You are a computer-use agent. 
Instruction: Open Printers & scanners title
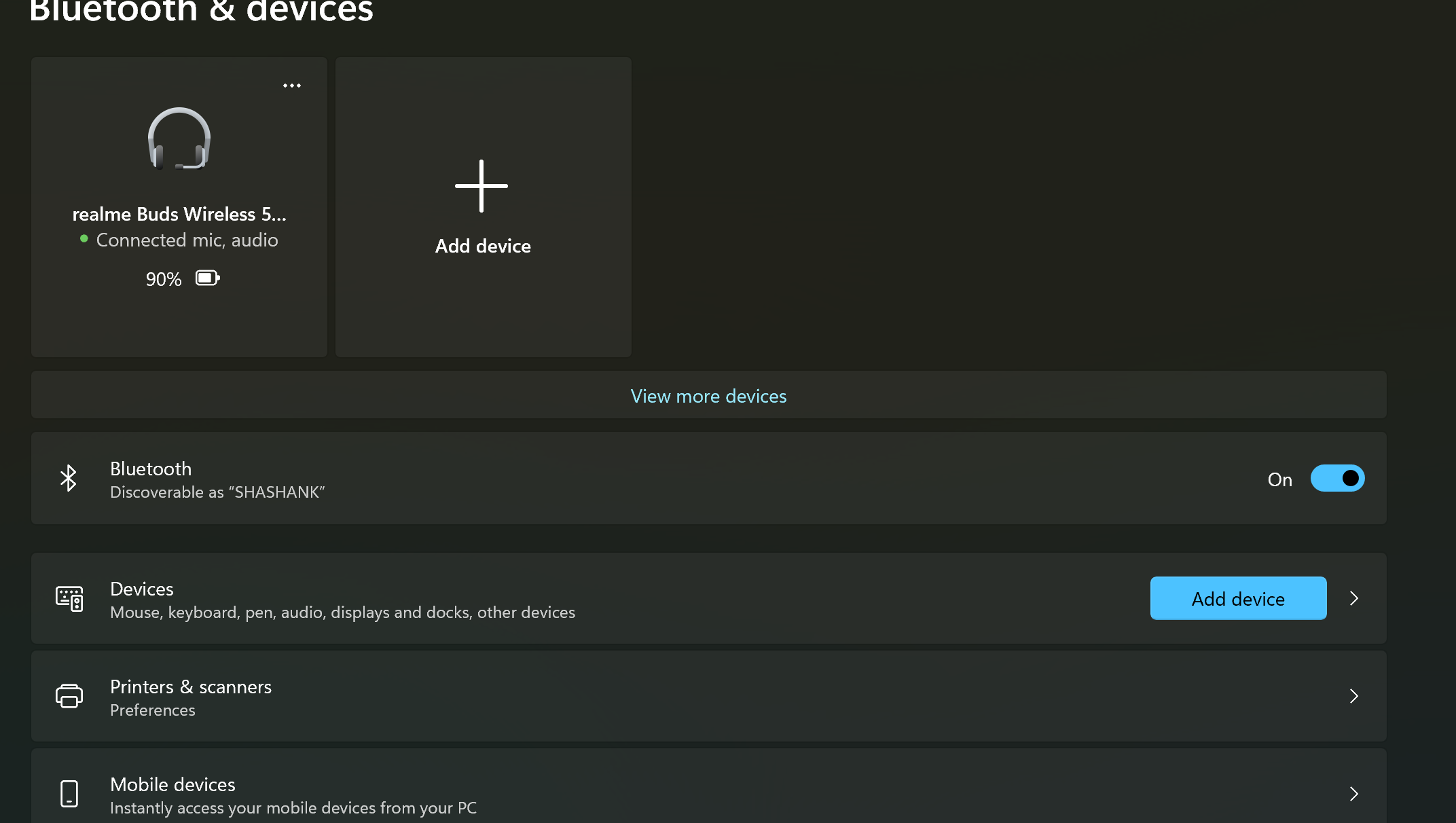tap(191, 687)
